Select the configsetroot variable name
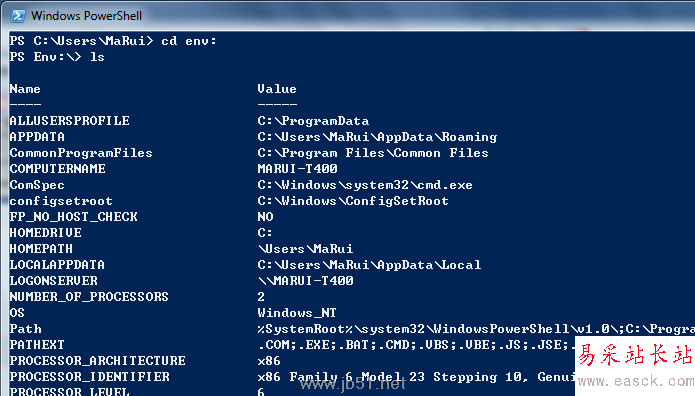The image size is (695, 396). [61, 201]
